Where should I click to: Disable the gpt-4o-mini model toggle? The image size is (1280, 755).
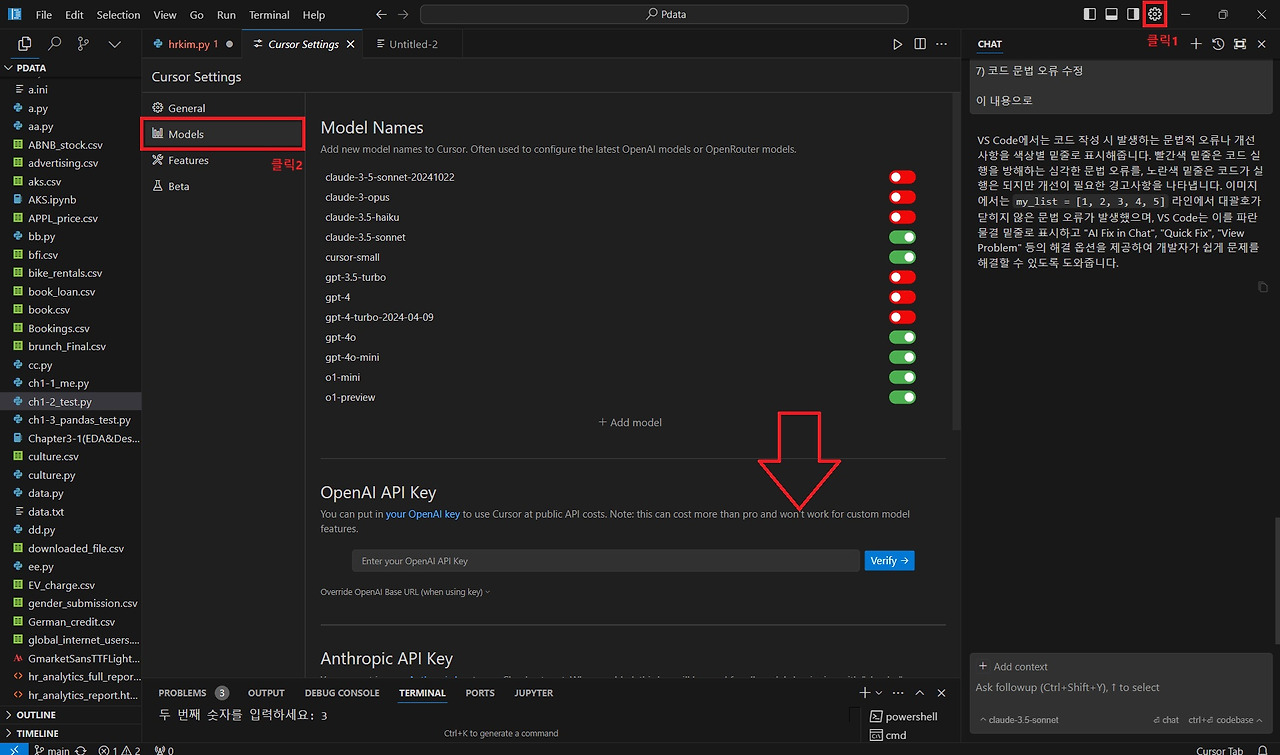pyautogui.click(x=902, y=357)
